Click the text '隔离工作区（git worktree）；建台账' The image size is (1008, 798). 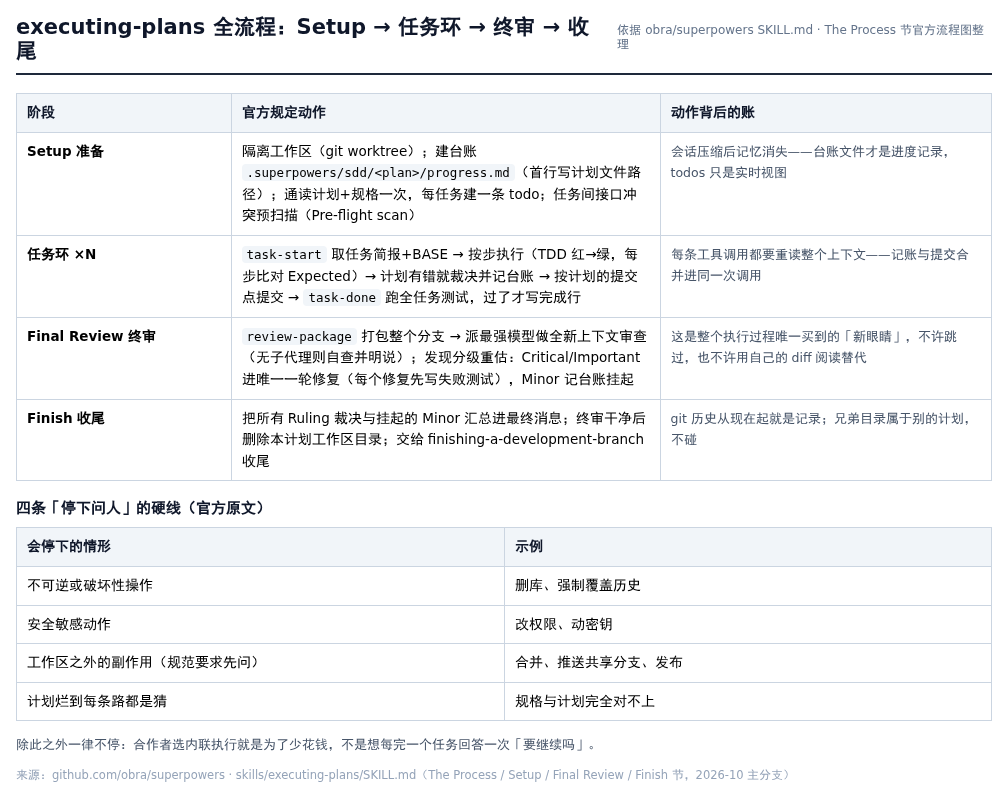tap(359, 151)
